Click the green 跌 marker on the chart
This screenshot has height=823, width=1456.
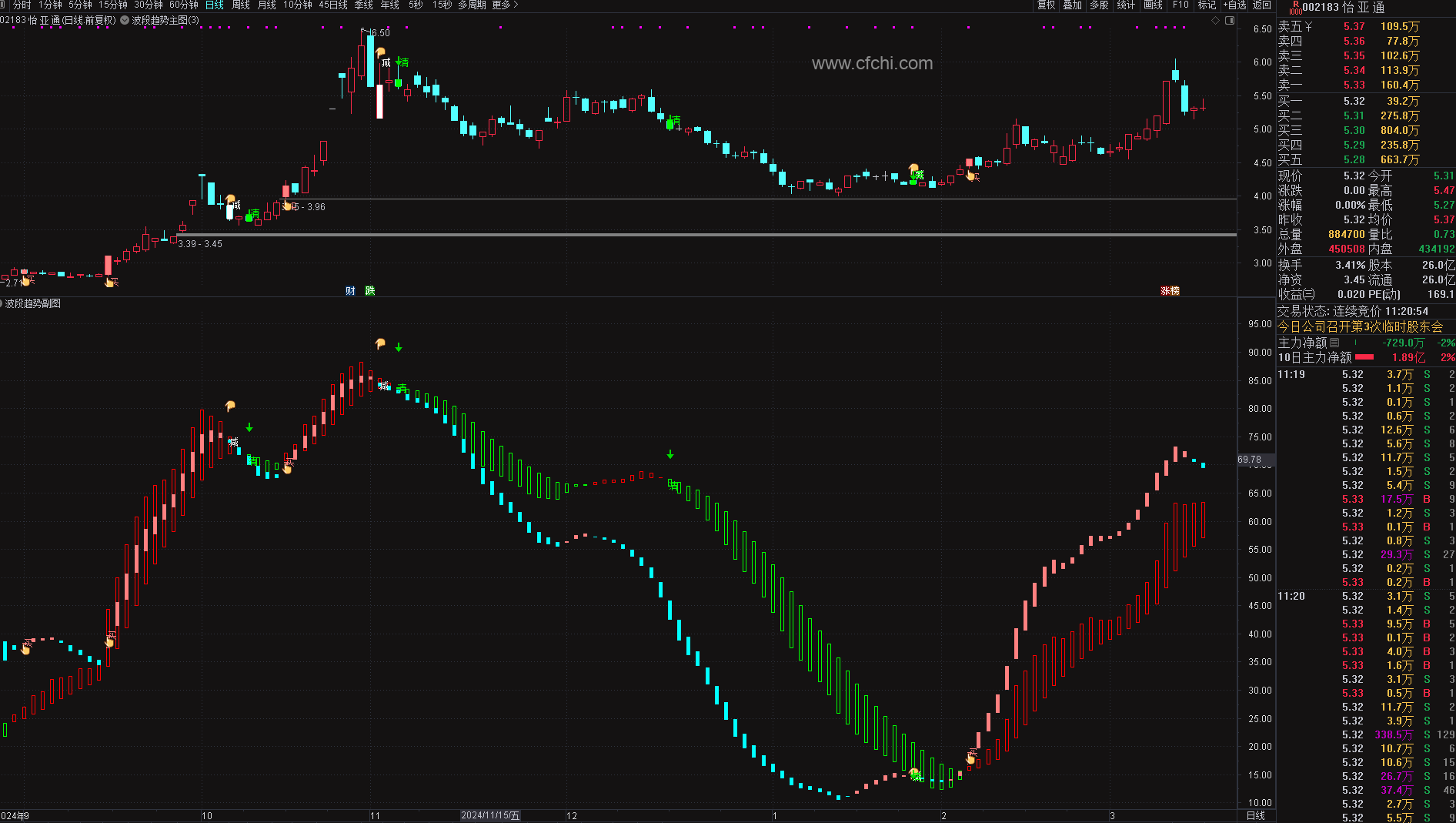point(370,290)
